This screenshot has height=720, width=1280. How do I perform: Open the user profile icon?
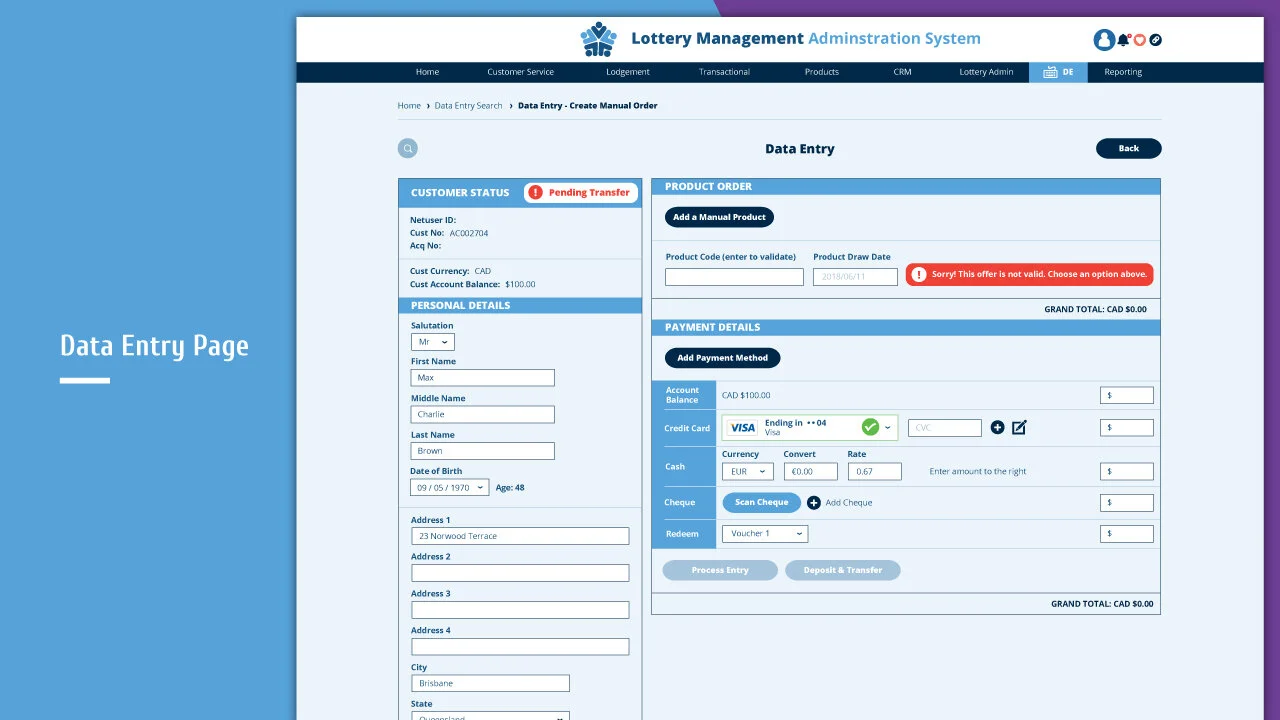[1104, 40]
